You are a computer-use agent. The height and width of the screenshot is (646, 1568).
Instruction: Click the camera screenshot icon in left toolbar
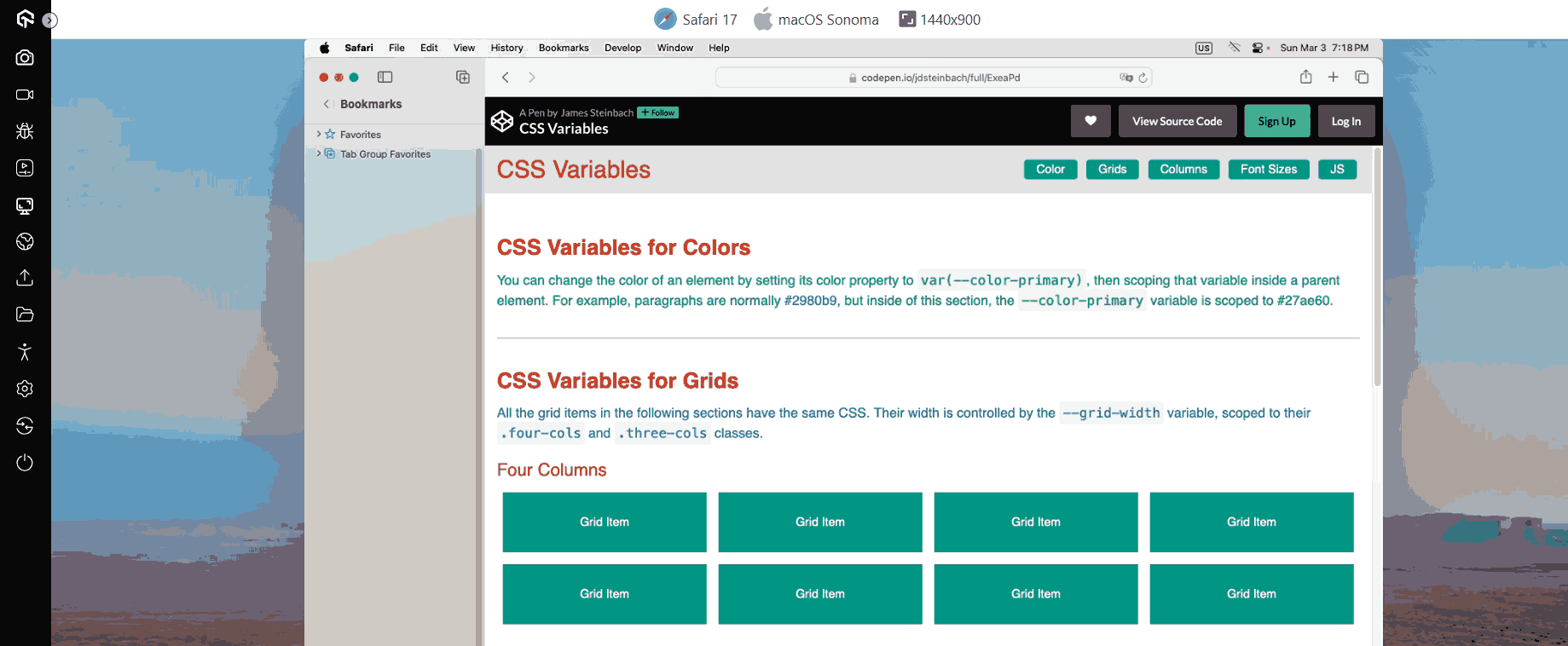25,57
